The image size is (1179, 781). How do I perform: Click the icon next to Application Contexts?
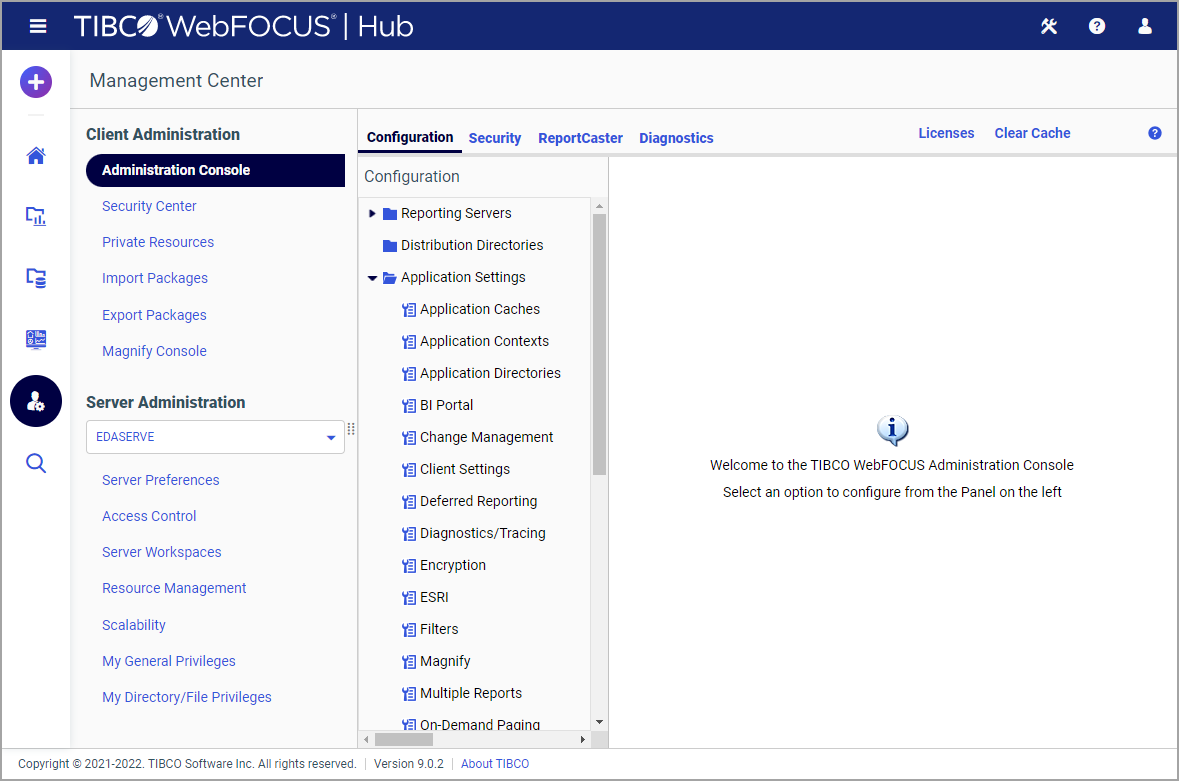tap(409, 342)
